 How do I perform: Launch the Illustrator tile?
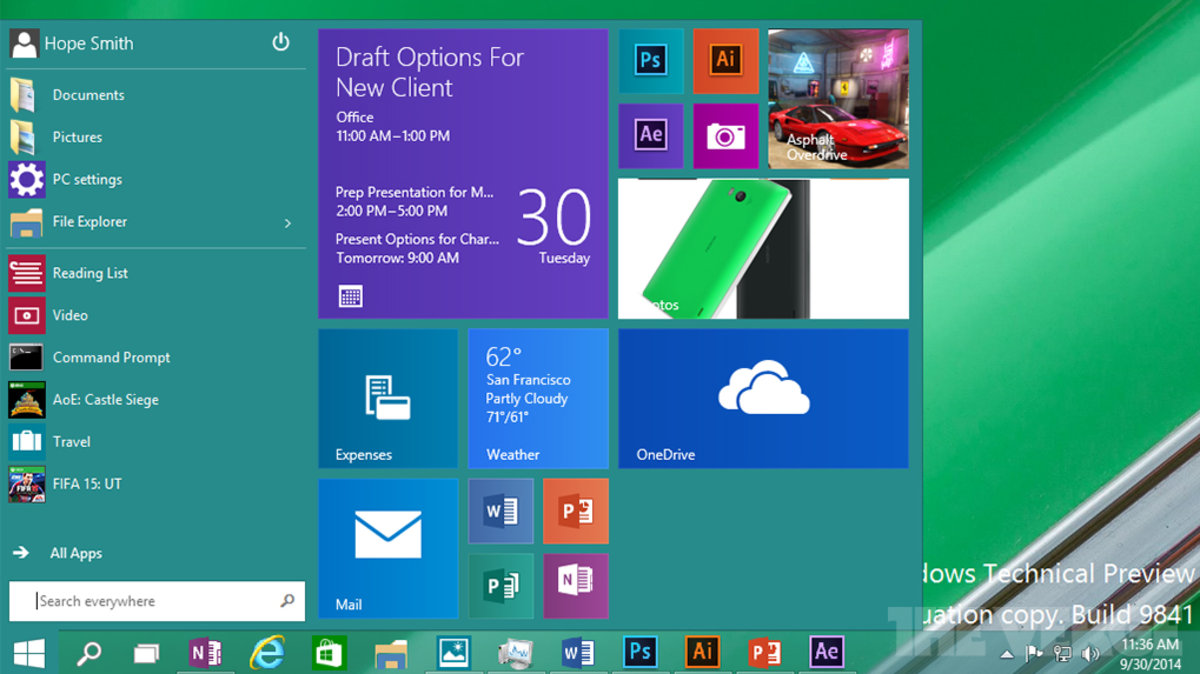tap(725, 61)
